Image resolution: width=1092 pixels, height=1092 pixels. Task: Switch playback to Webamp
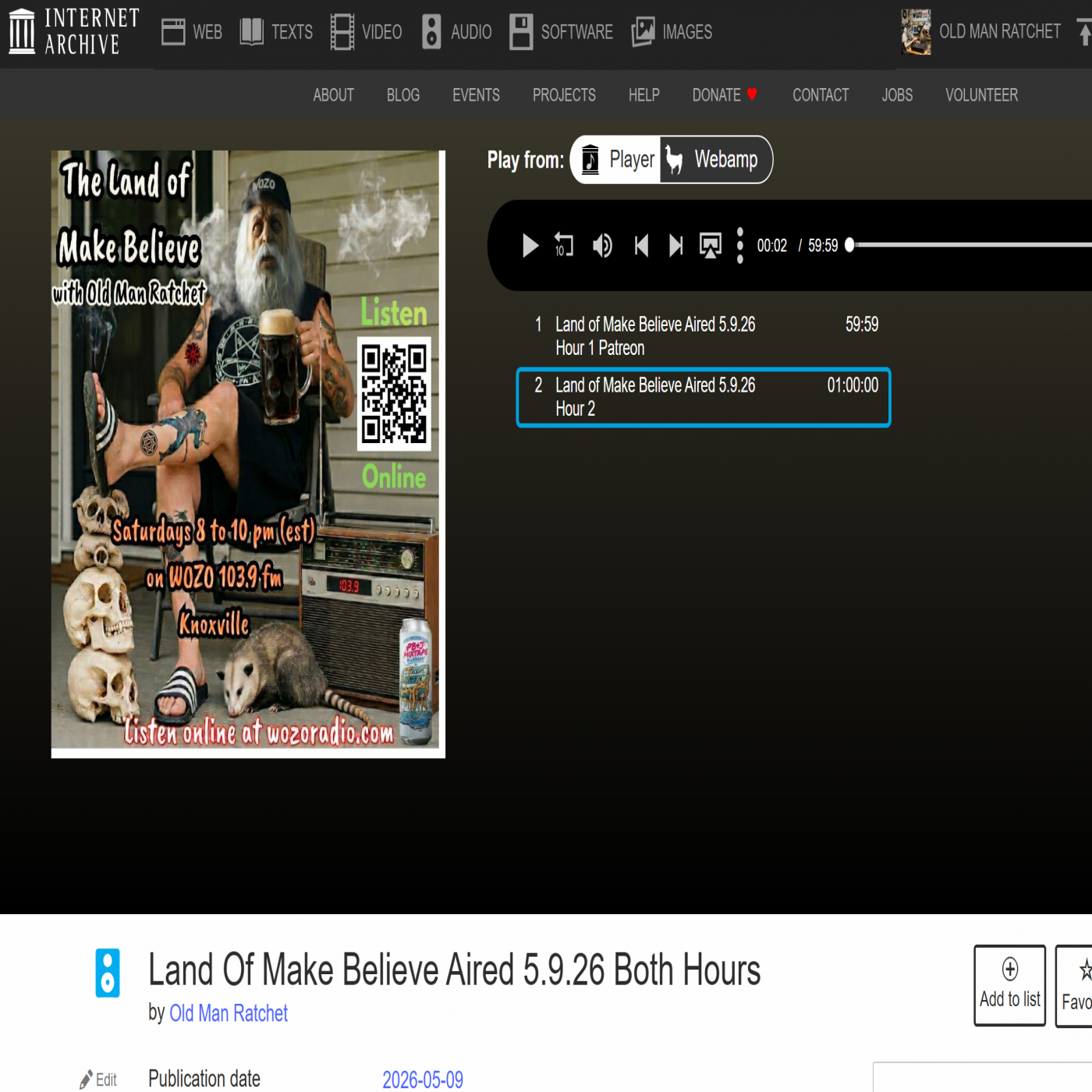[x=716, y=160]
